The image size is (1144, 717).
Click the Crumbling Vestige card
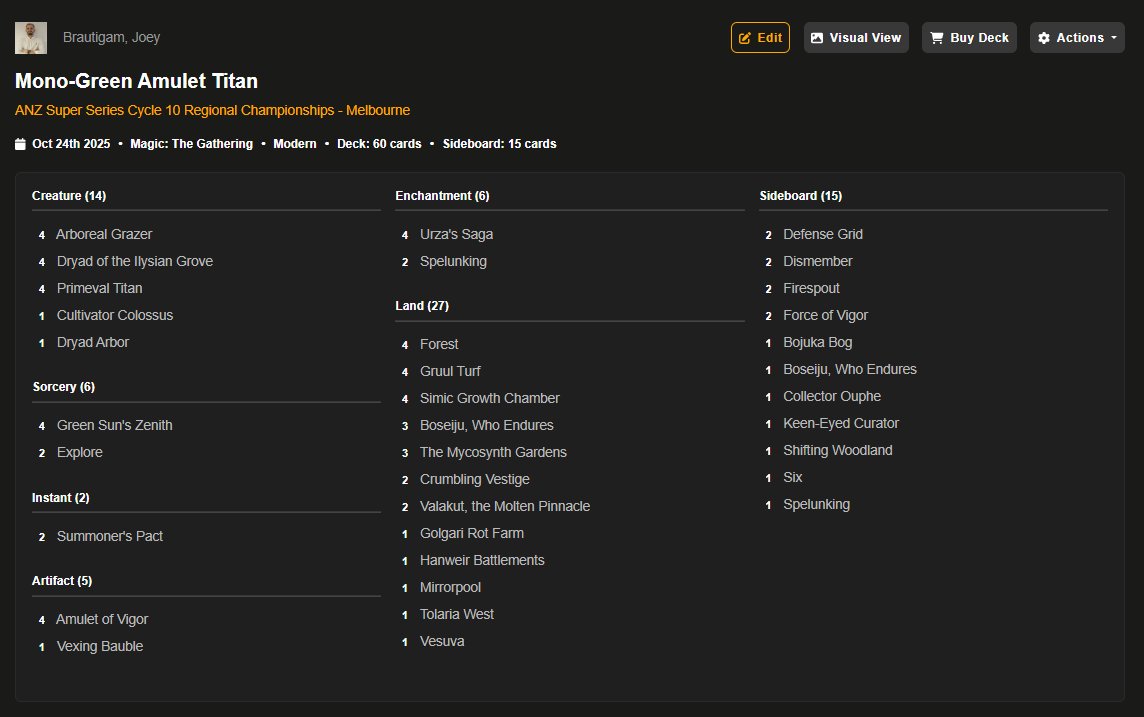pos(475,479)
